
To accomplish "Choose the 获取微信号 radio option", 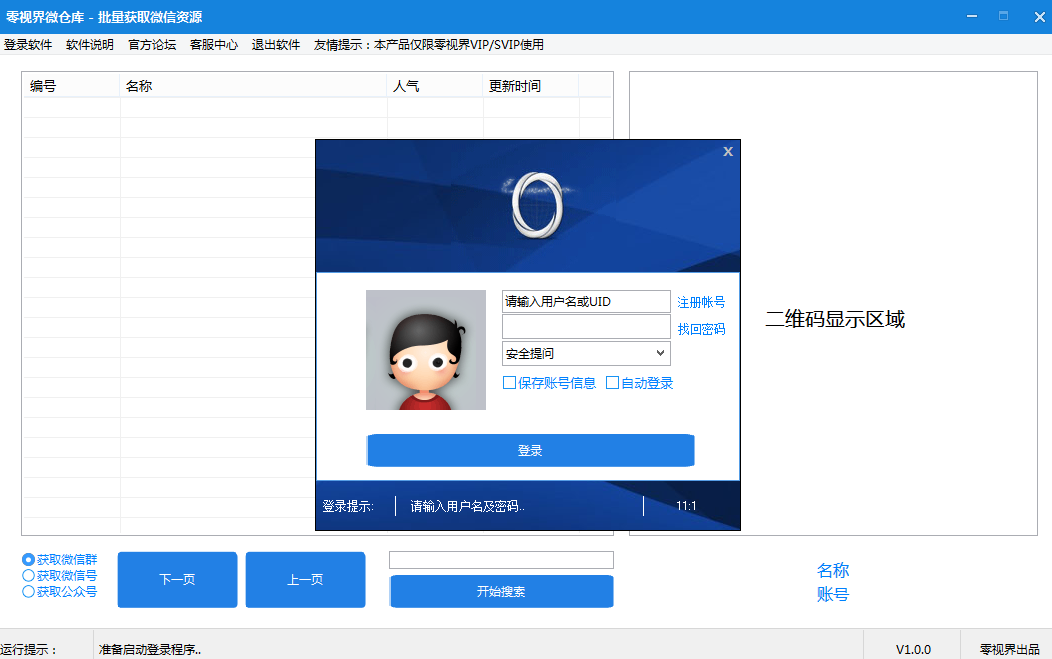I will click(28, 576).
